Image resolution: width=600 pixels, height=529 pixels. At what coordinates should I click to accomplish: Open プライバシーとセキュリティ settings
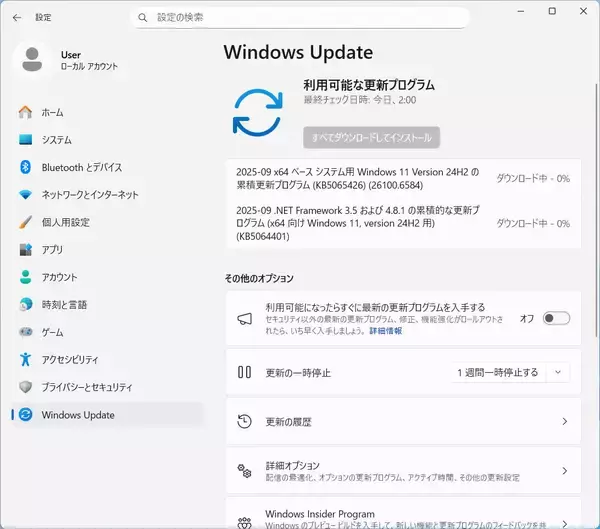coord(100,387)
